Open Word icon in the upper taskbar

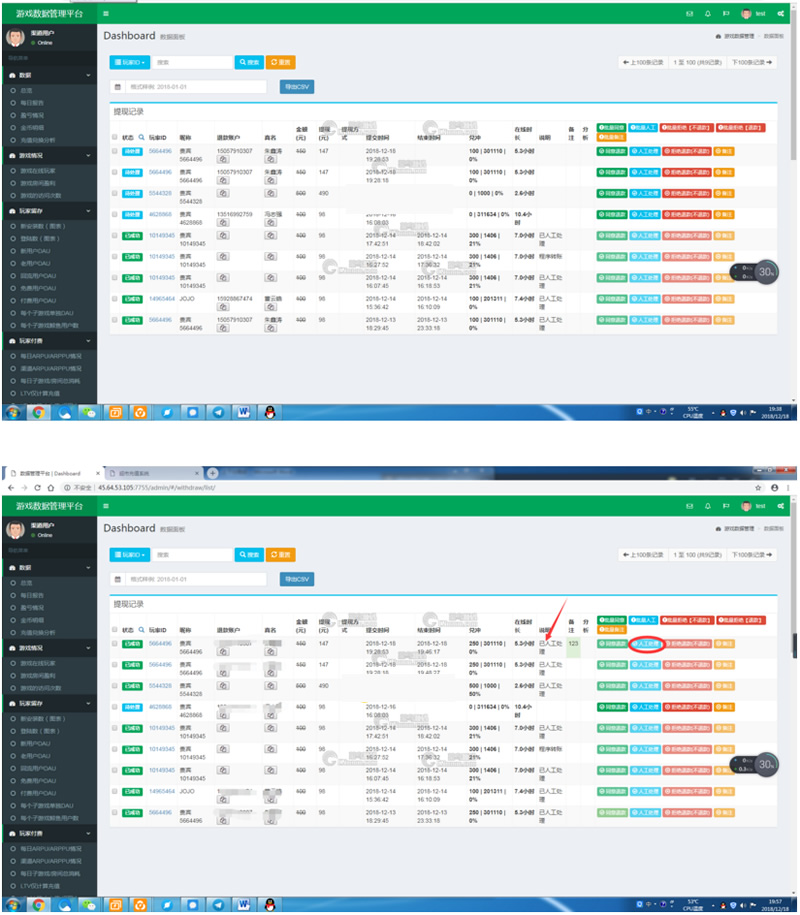(242, 411)
